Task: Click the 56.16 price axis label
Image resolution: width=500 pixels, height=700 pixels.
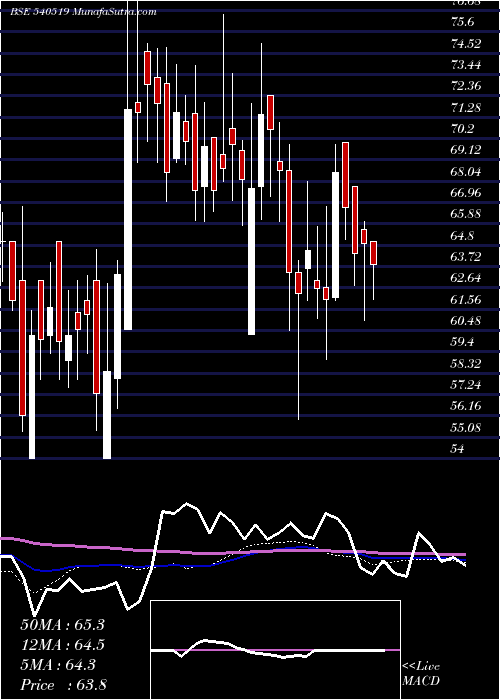Action: pos(466,406)
